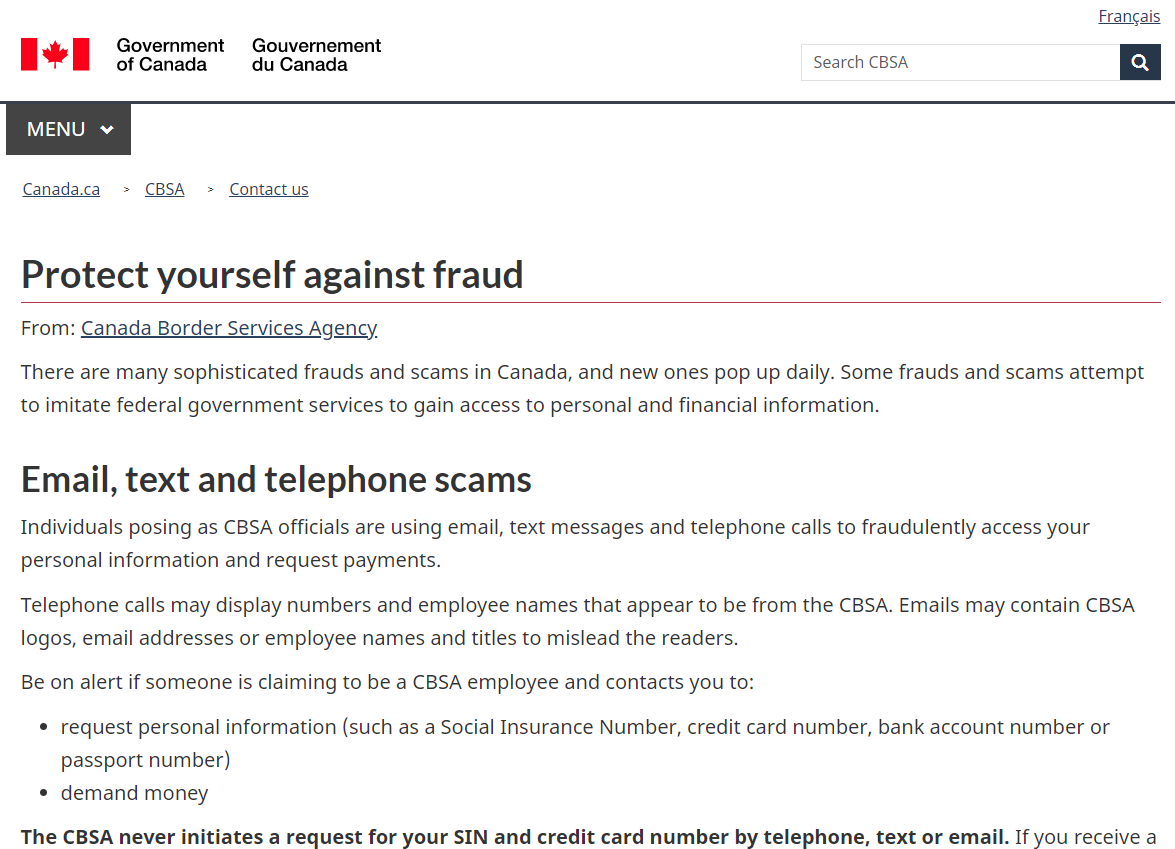Follow the Canada Border Services Agency link
Screen dimensions: 1175x849
[x=229, y=327]
